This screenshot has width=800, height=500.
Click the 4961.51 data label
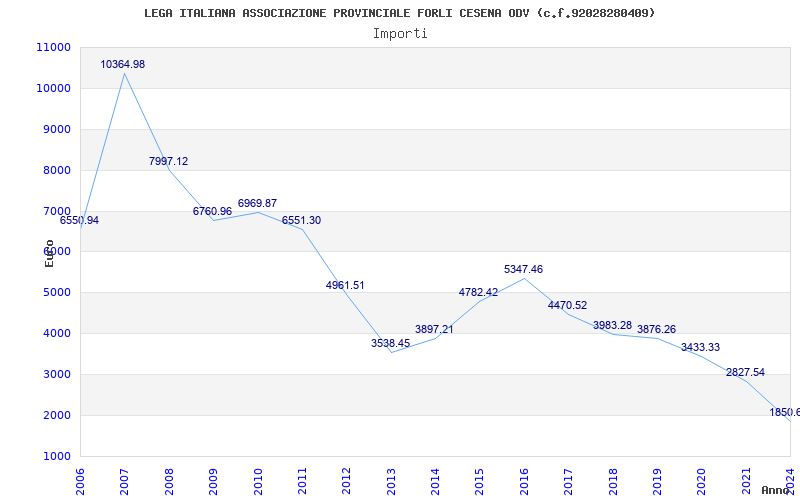tap(345, 285)
